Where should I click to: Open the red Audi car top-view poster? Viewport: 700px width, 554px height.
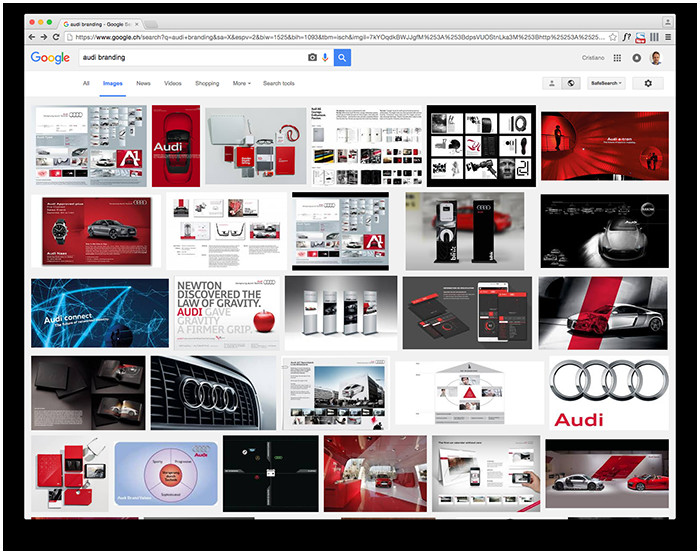point(176,146)
